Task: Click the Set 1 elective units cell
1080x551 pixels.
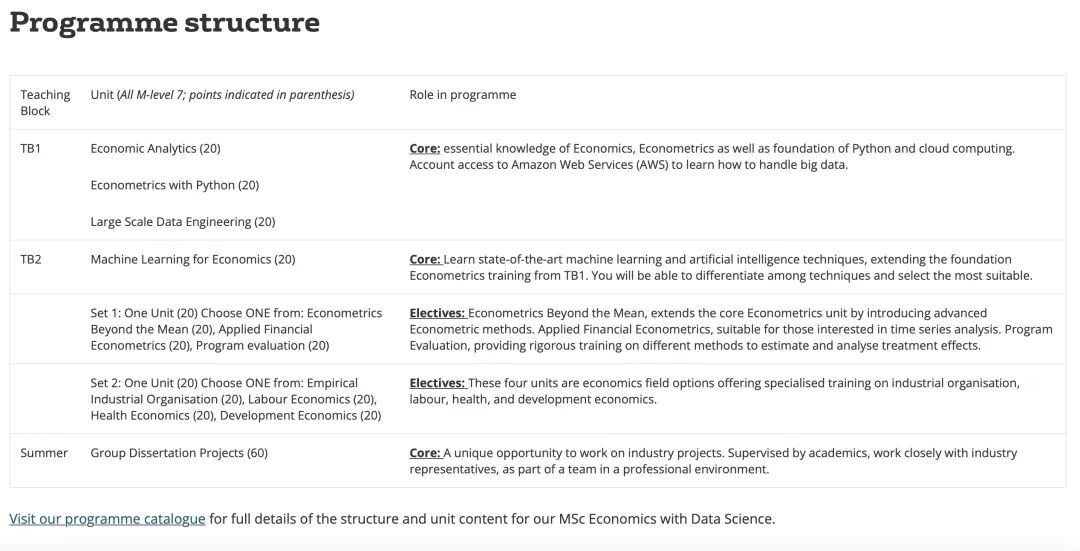Action: click(236, 329)
